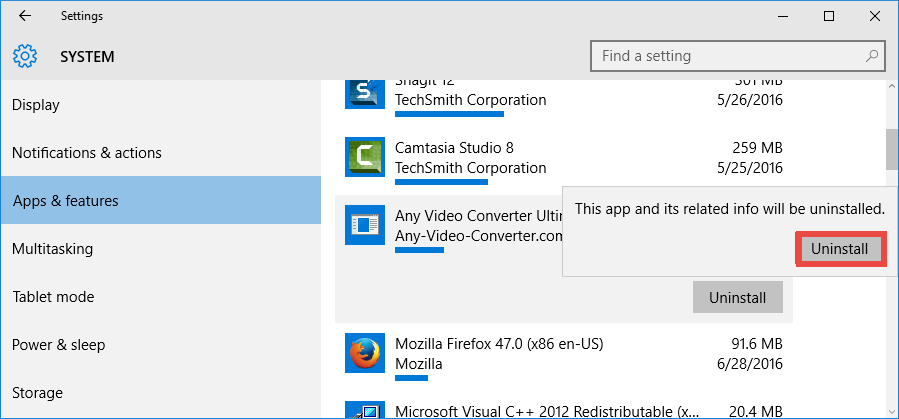Select the Any Video Converter icon
899x419 pixels.
click(365, 225)
